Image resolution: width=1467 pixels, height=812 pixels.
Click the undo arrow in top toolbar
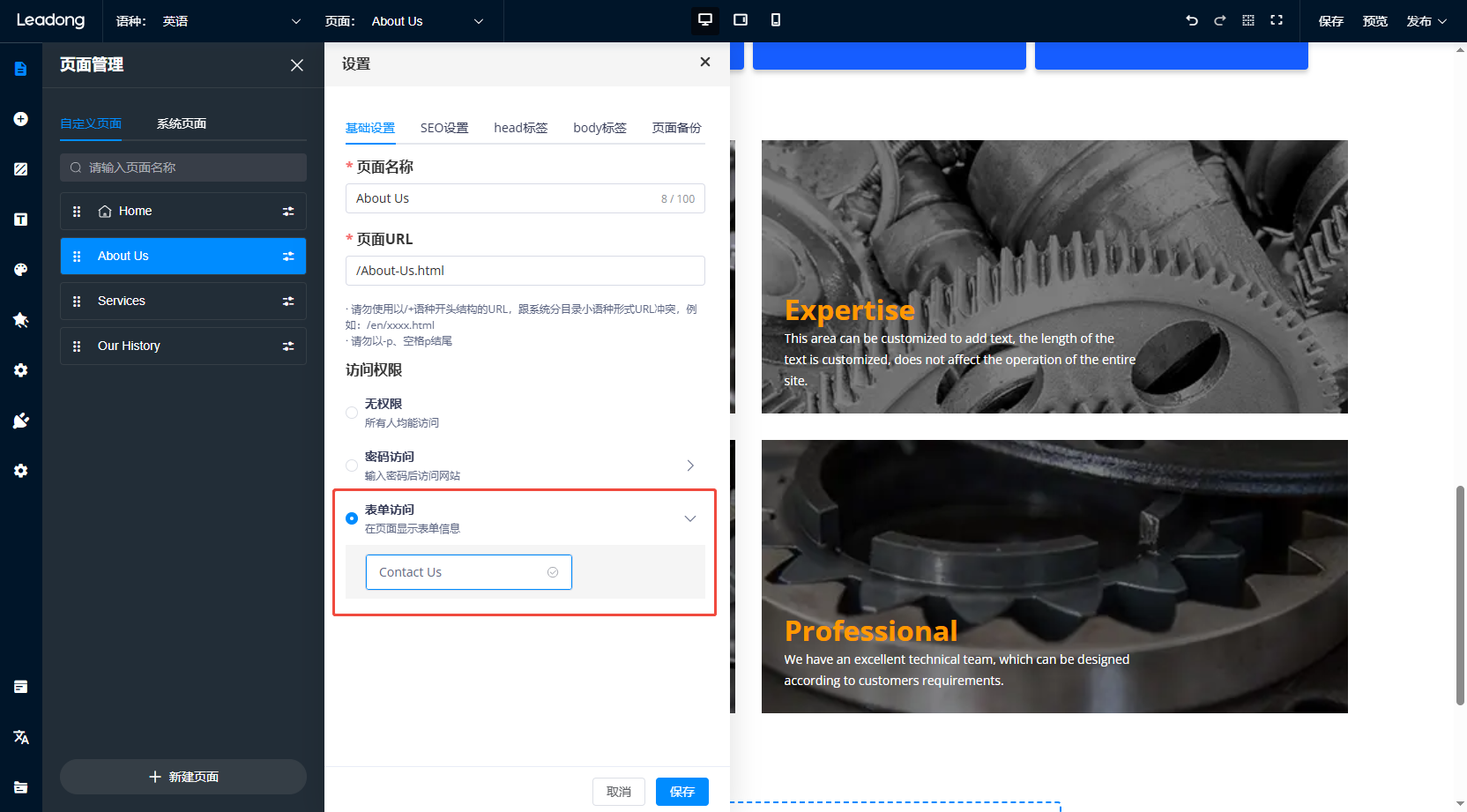point(1191,19)
